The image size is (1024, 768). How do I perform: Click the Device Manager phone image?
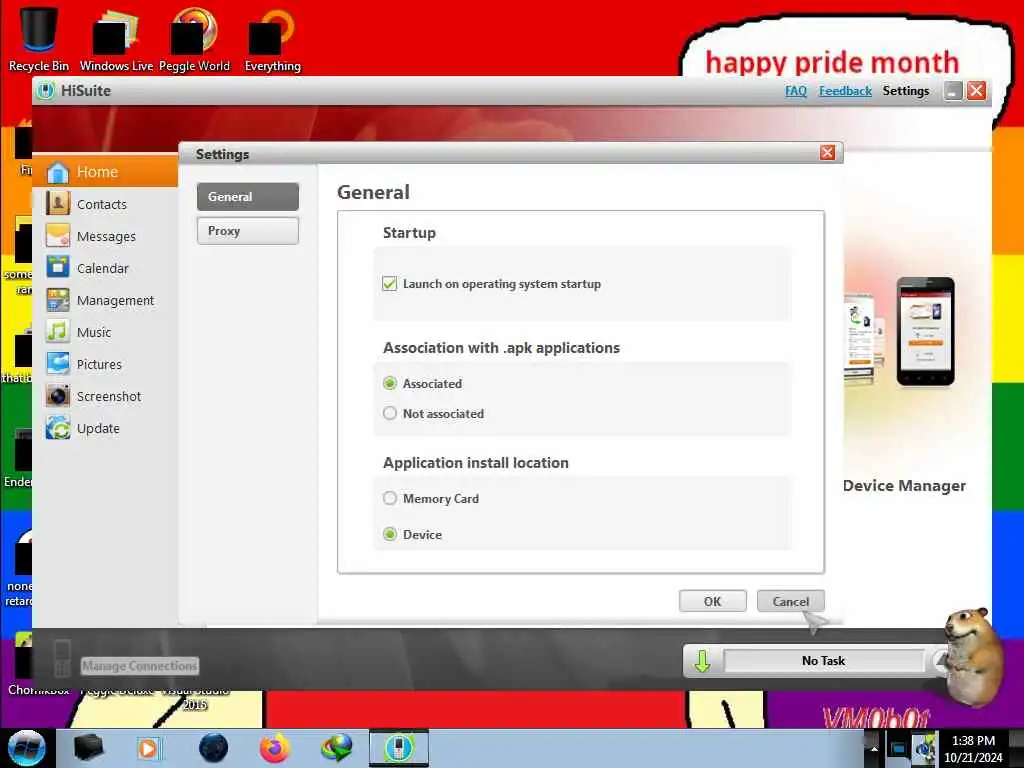coord(925,332)
